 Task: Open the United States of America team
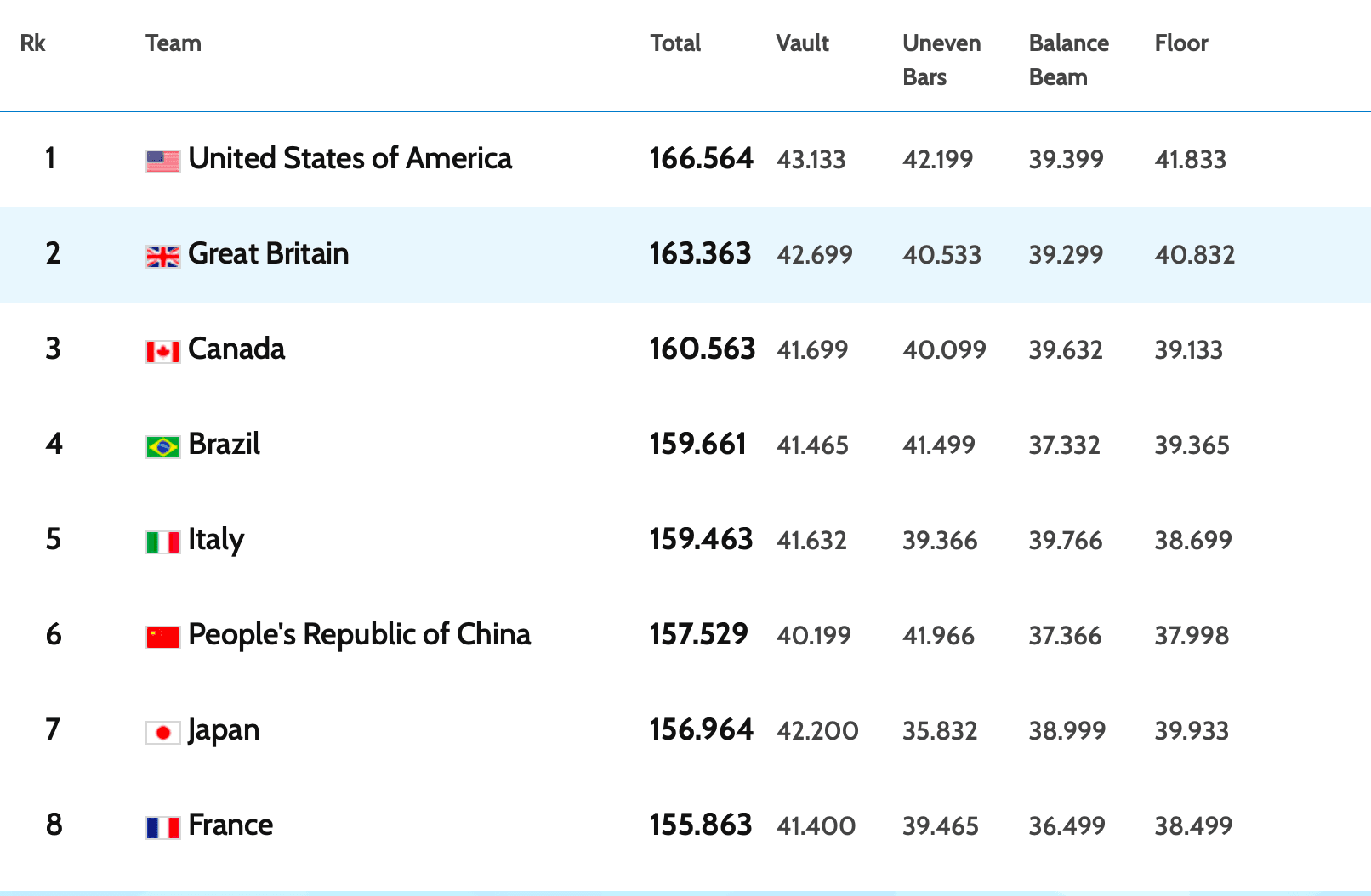click(350, 159)
